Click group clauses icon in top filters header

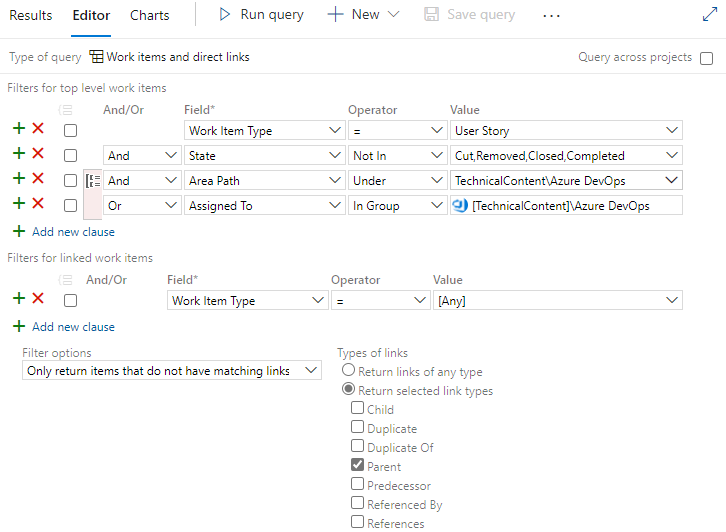pos(65,110)
